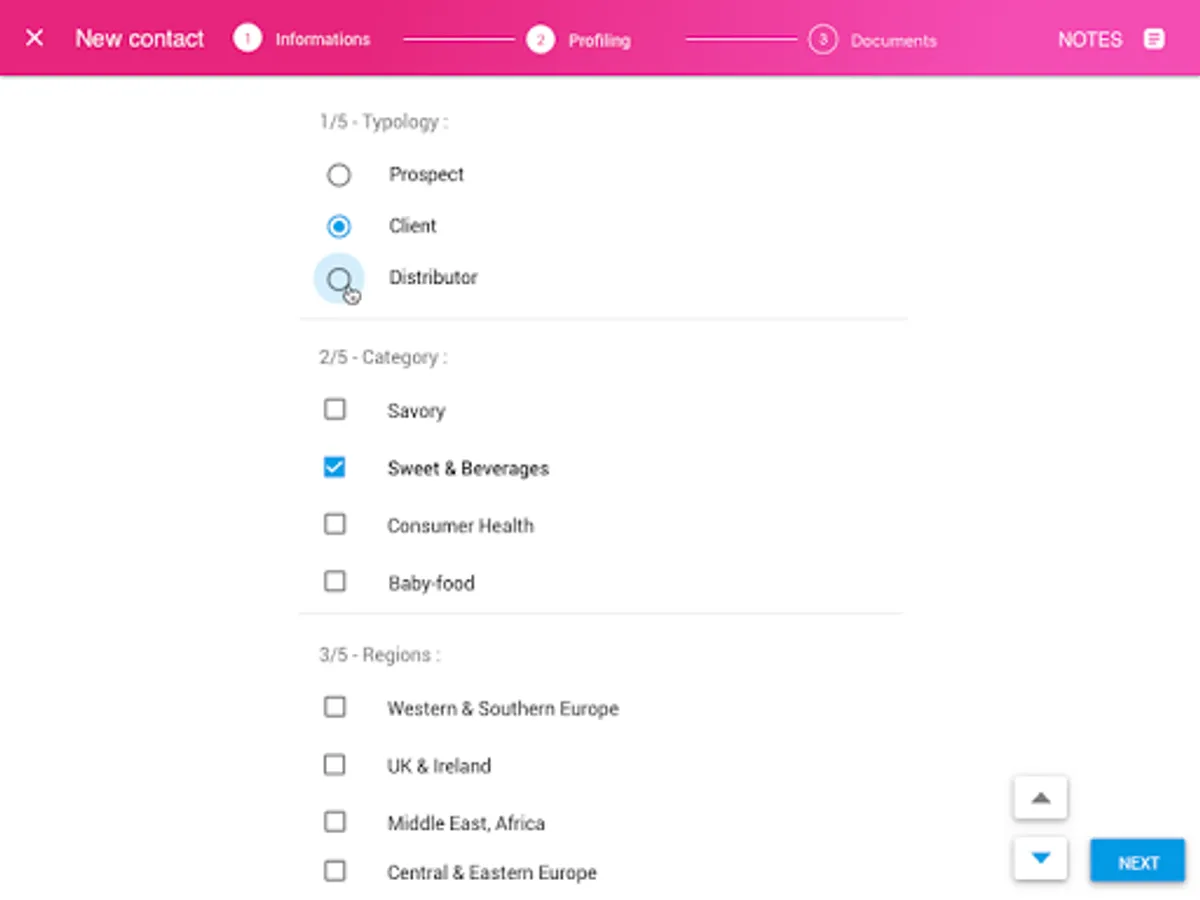Enable the Consumer Health checkbox

[x=335, y=524]
